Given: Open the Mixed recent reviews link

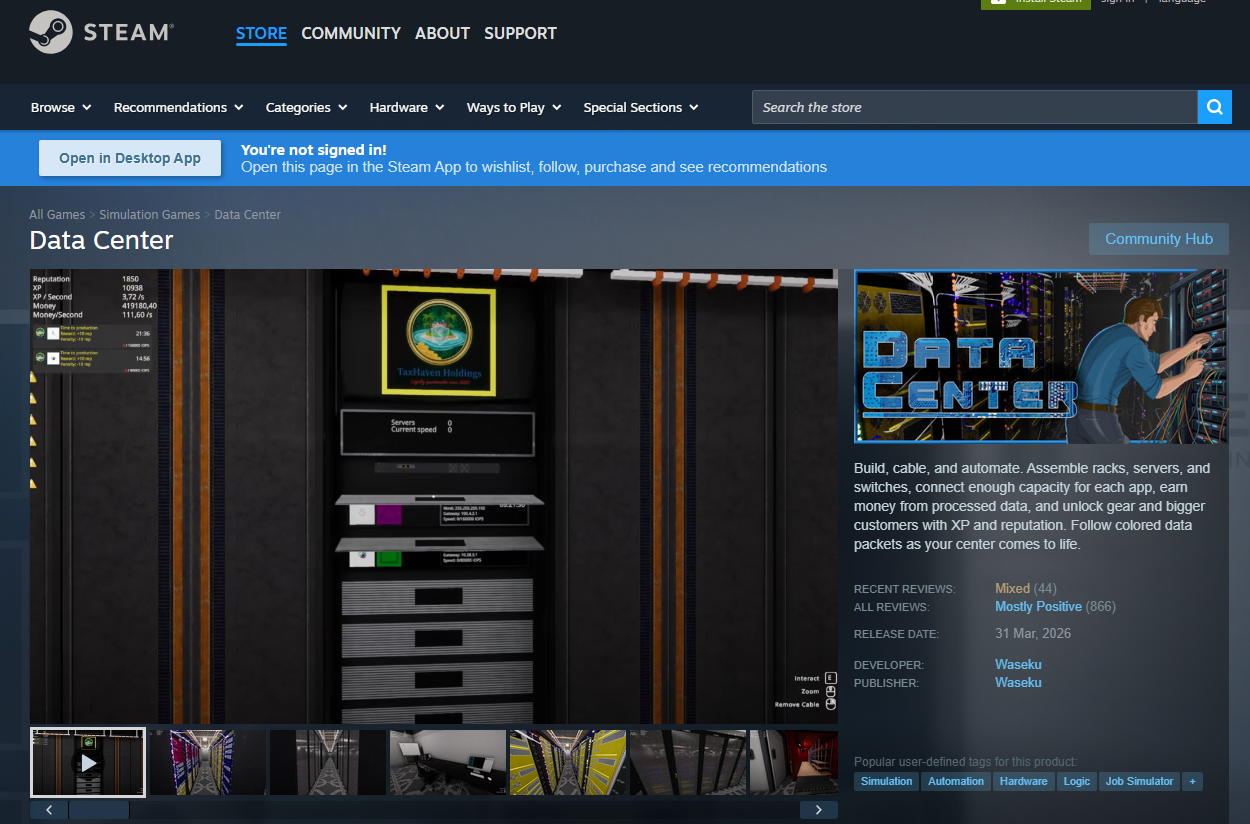Looking at the screenshot, I should pyautogui.click(x=1012, y=588).
